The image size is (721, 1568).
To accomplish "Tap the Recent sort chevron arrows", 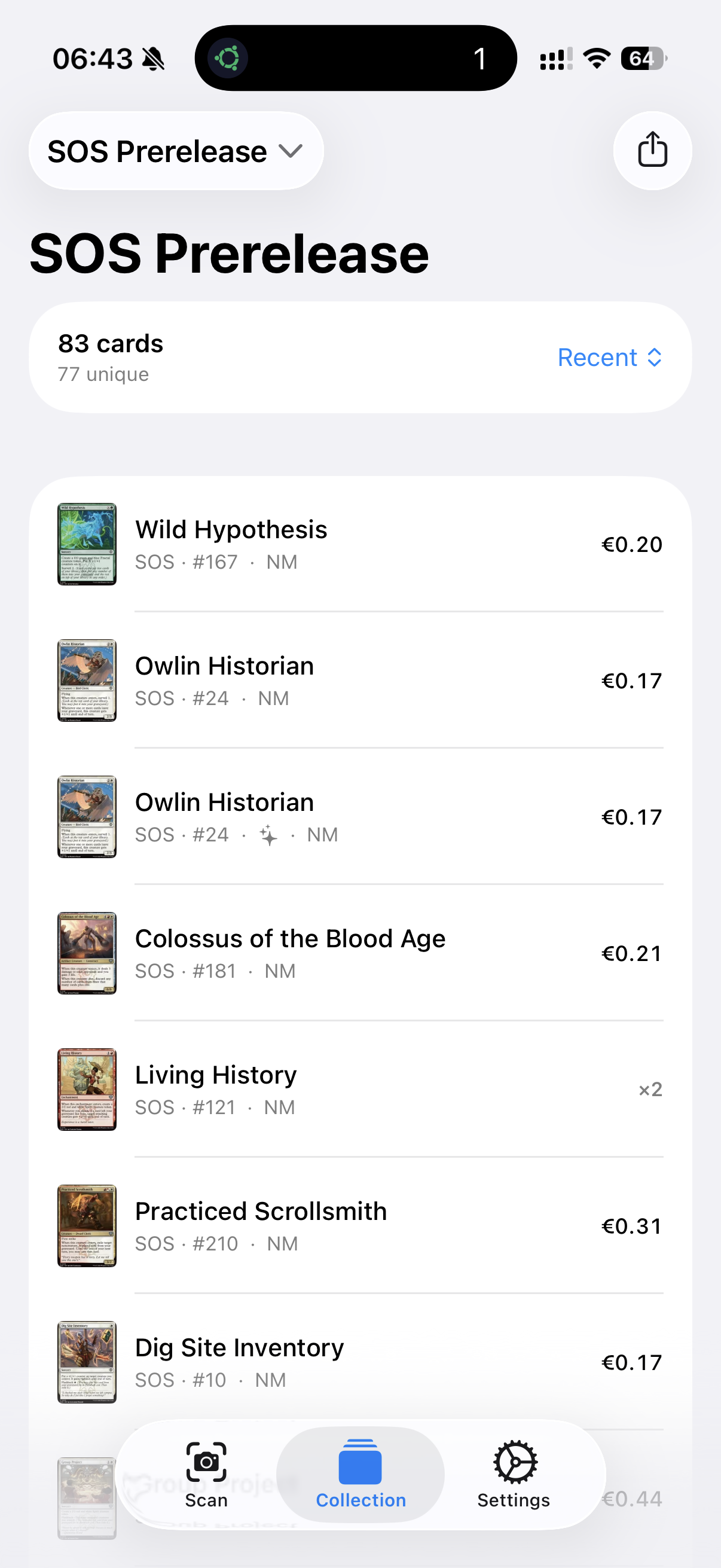I will [x=655, y=358].
